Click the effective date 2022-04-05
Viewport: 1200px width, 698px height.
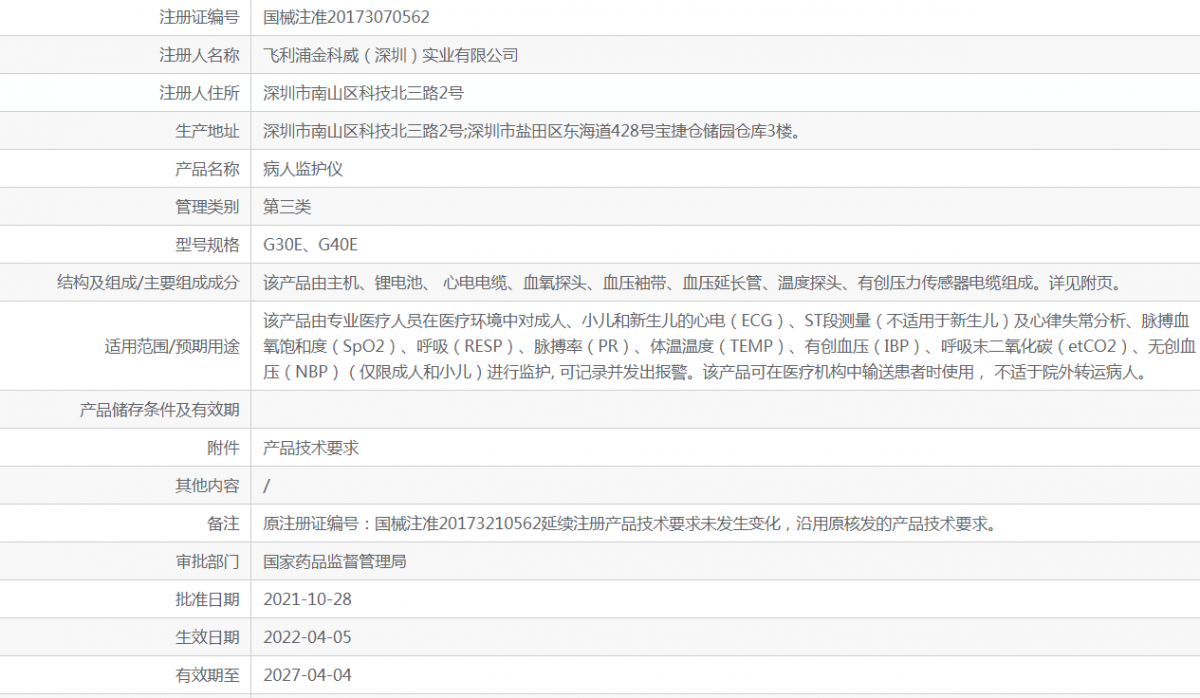pyautogui.click(x=307, y=638)
